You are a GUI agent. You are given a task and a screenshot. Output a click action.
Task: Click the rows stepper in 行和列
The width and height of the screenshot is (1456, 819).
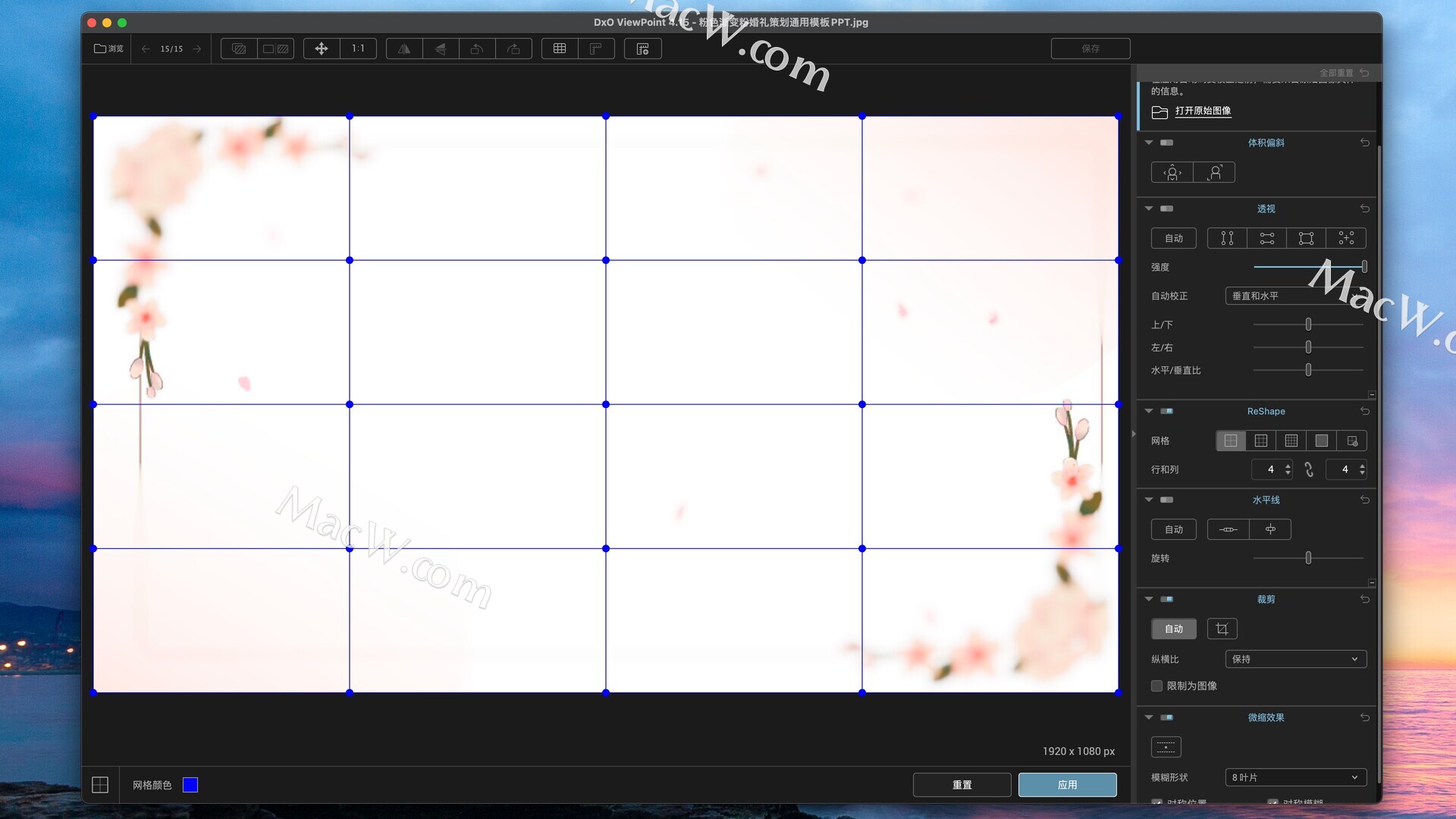pos(1288,469)
